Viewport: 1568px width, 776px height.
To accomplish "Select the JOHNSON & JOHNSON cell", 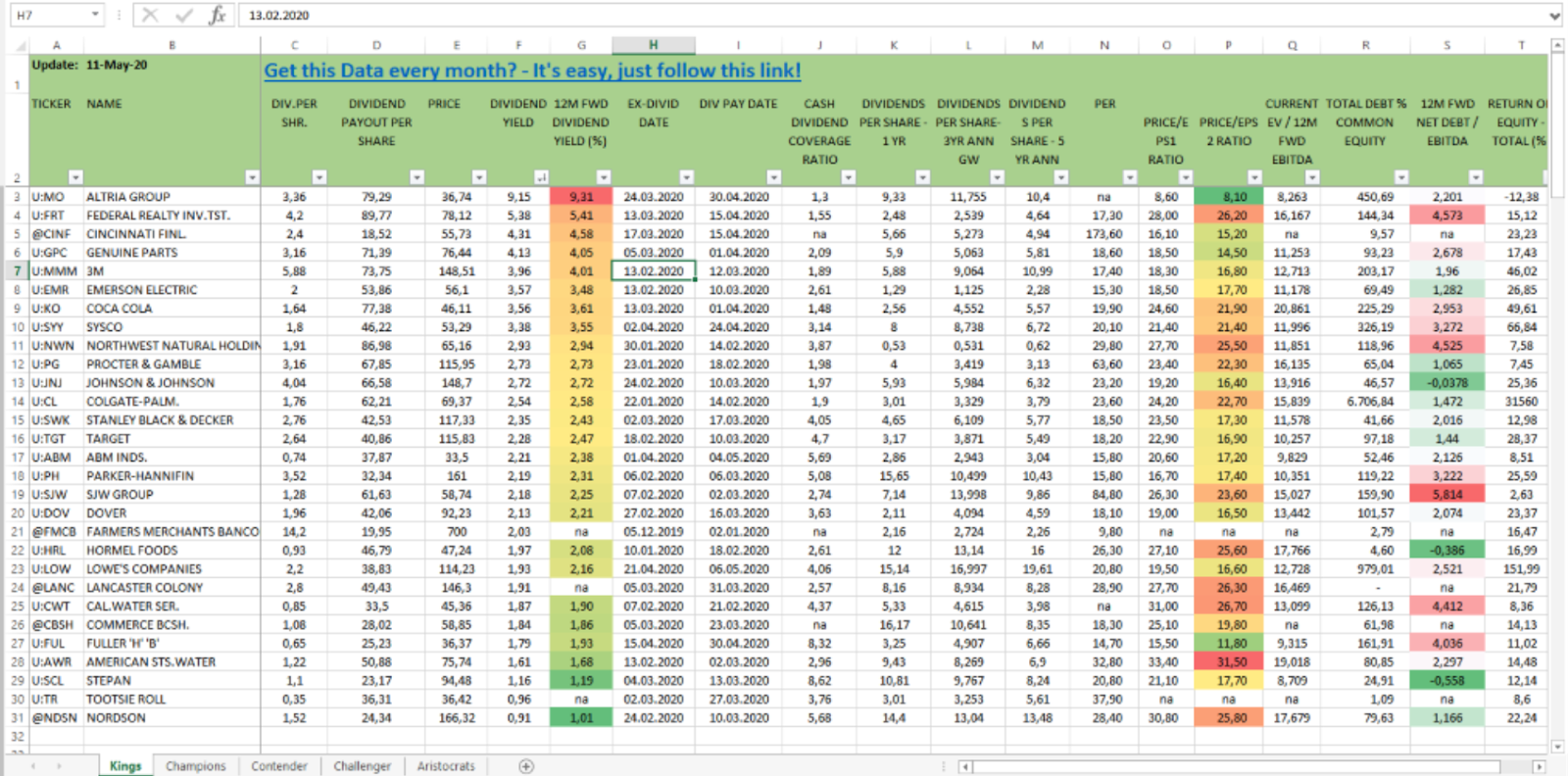I will [x=172, y=383].
